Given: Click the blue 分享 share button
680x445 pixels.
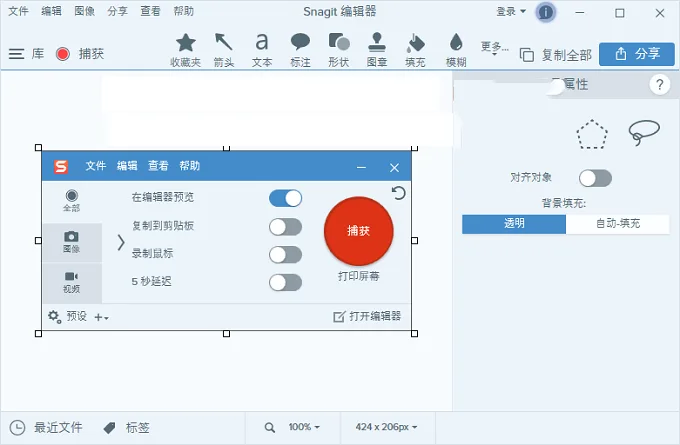Looking at the screenshot, I should (637, 54).
